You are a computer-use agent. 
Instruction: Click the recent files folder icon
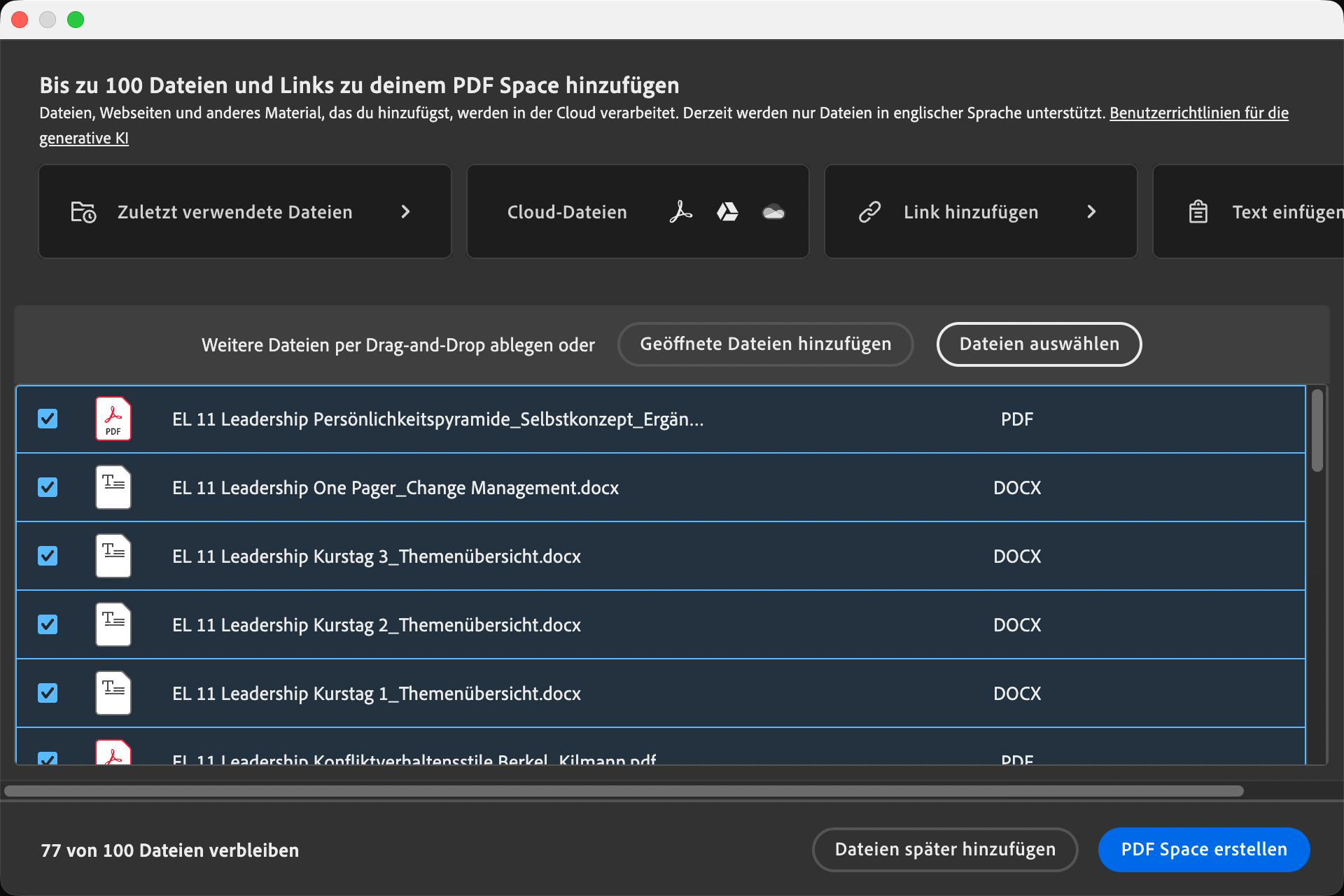tap(83, 211)
